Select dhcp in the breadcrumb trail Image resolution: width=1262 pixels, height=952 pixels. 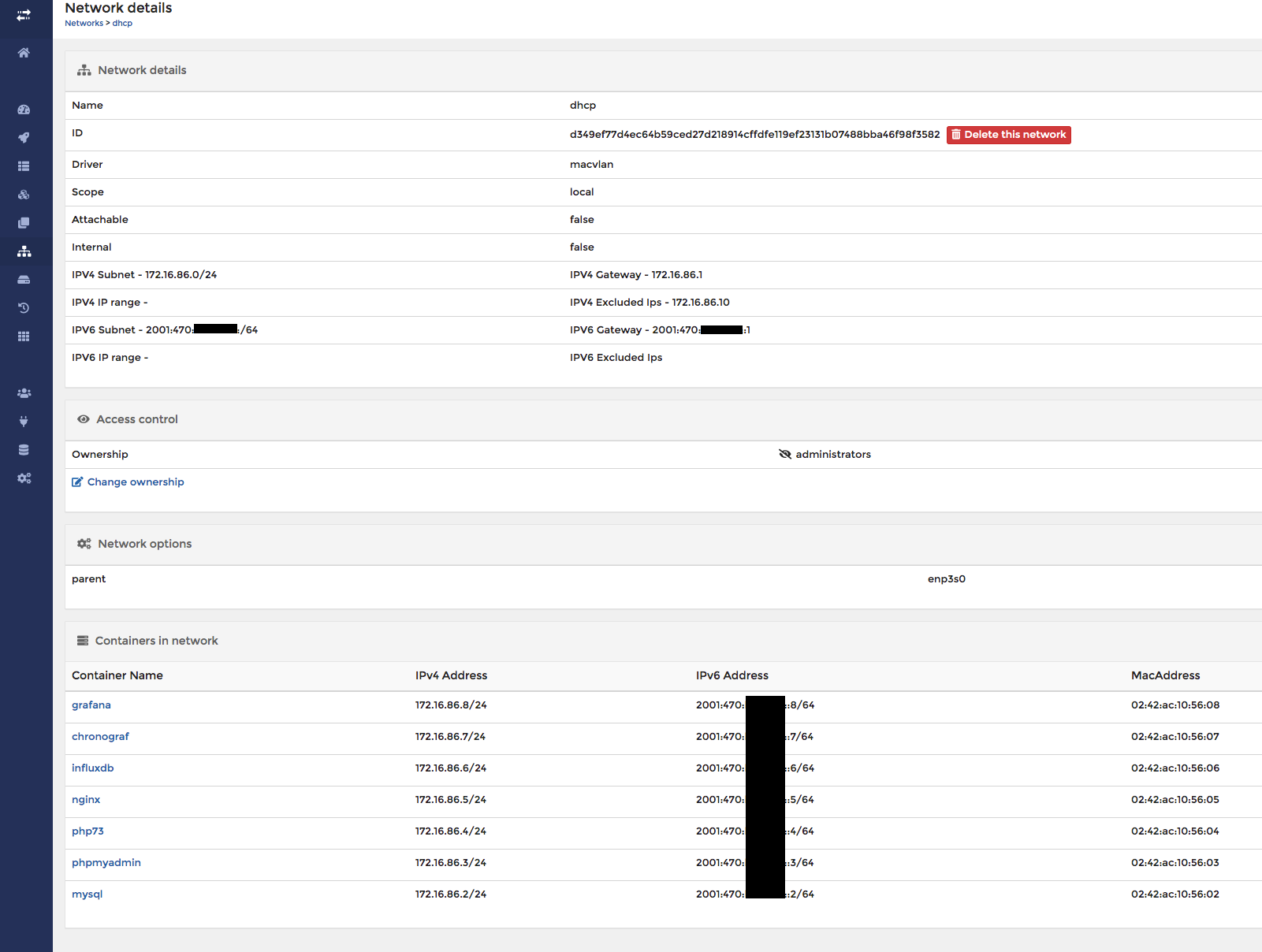tap(122, 23)
